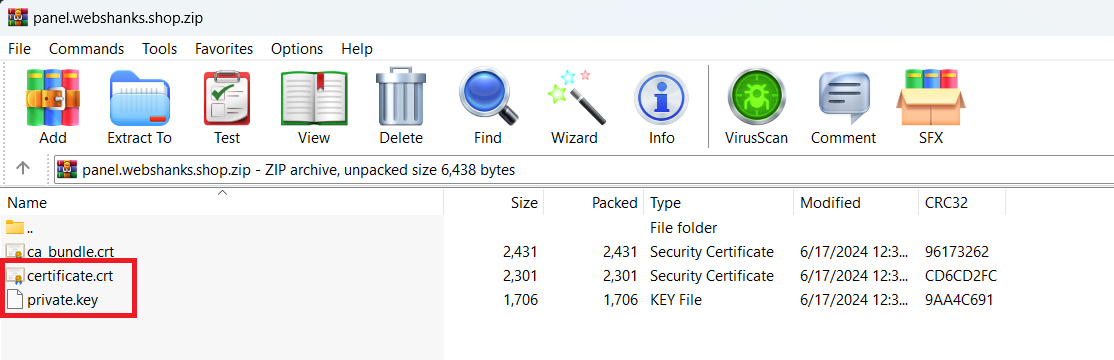Viewport: 1114px width, 360px height.
Task: Click Security Certificate type of ca_bundle.crt
Action: 712,251
